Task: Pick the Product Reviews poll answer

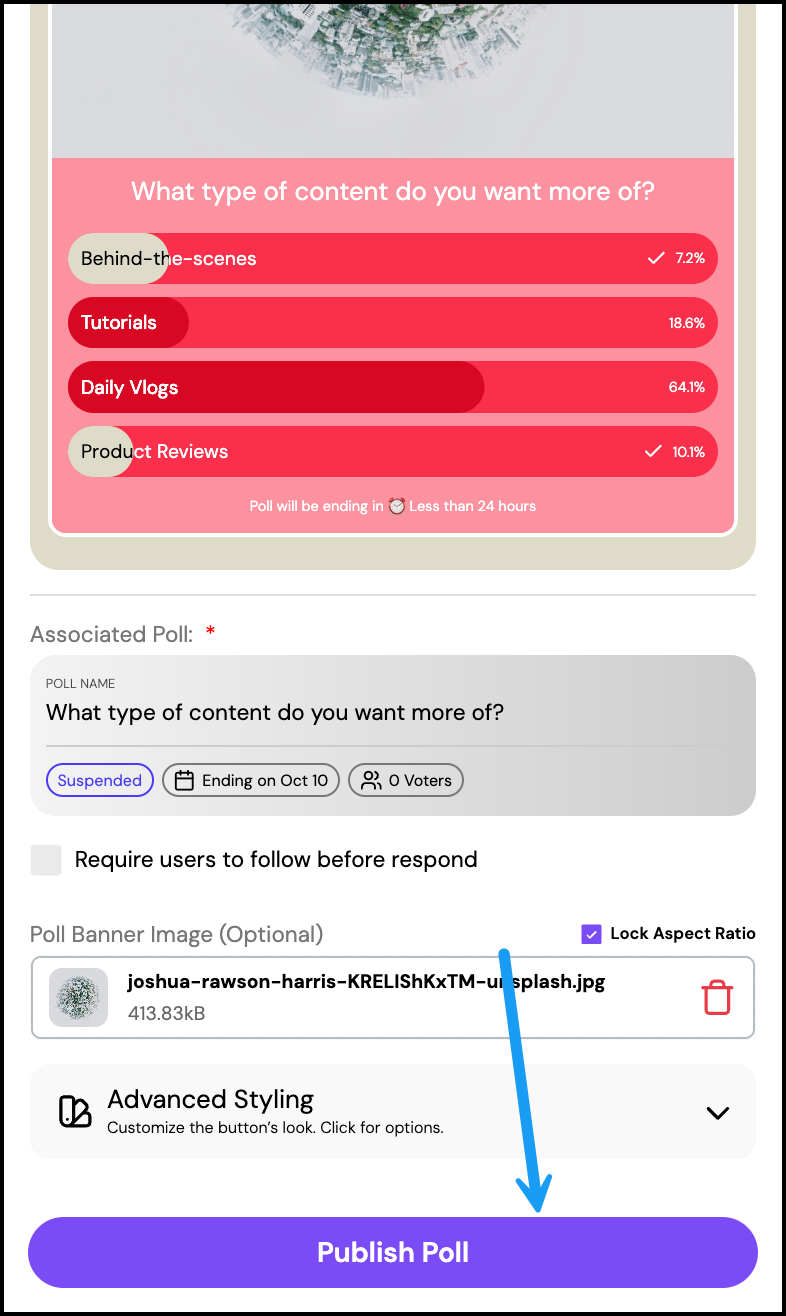Action: click(392, 452)
